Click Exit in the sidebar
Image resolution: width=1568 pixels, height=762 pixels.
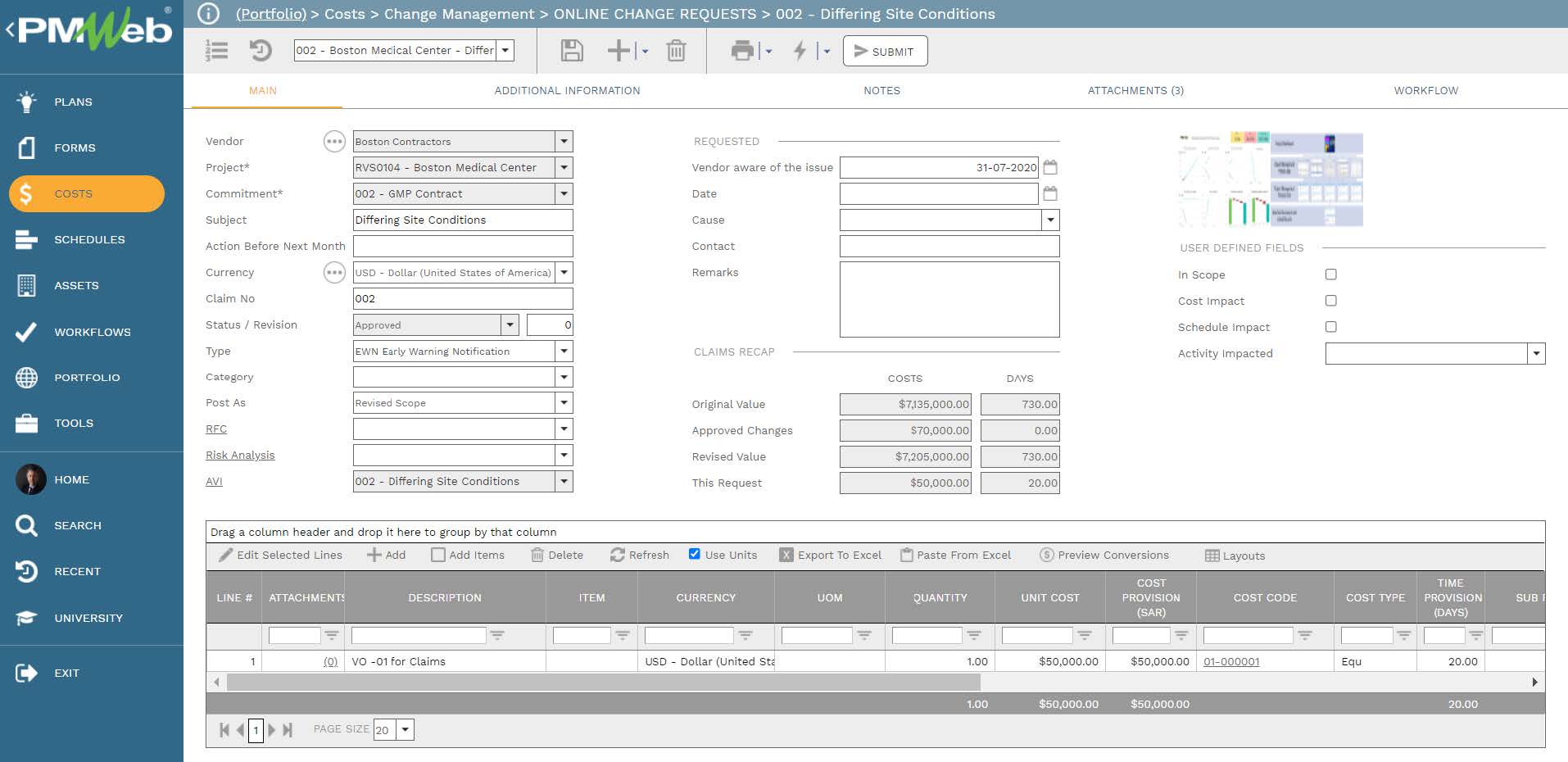click(x=66, y=673)
